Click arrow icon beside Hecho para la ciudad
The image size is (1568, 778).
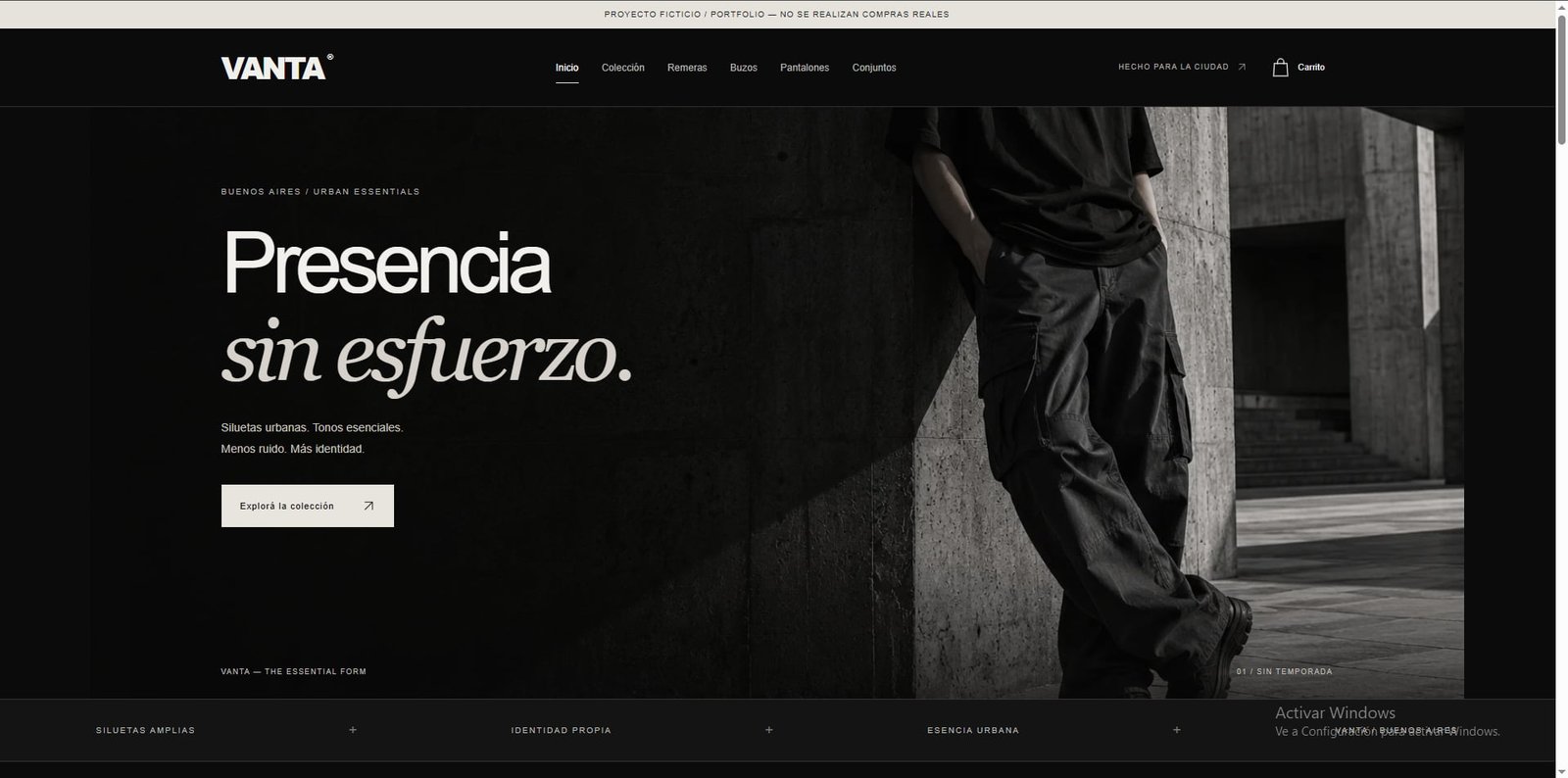1242,68
